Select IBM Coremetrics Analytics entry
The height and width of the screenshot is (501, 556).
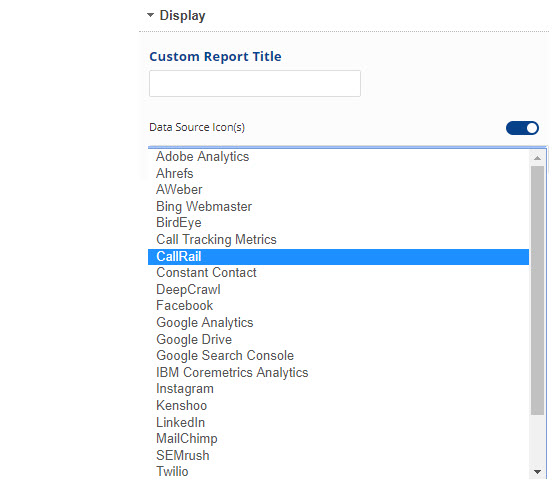[338, 373]
